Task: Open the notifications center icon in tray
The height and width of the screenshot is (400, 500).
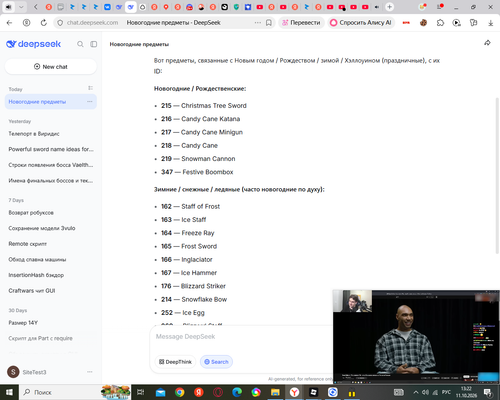Action: pos(488,393)
